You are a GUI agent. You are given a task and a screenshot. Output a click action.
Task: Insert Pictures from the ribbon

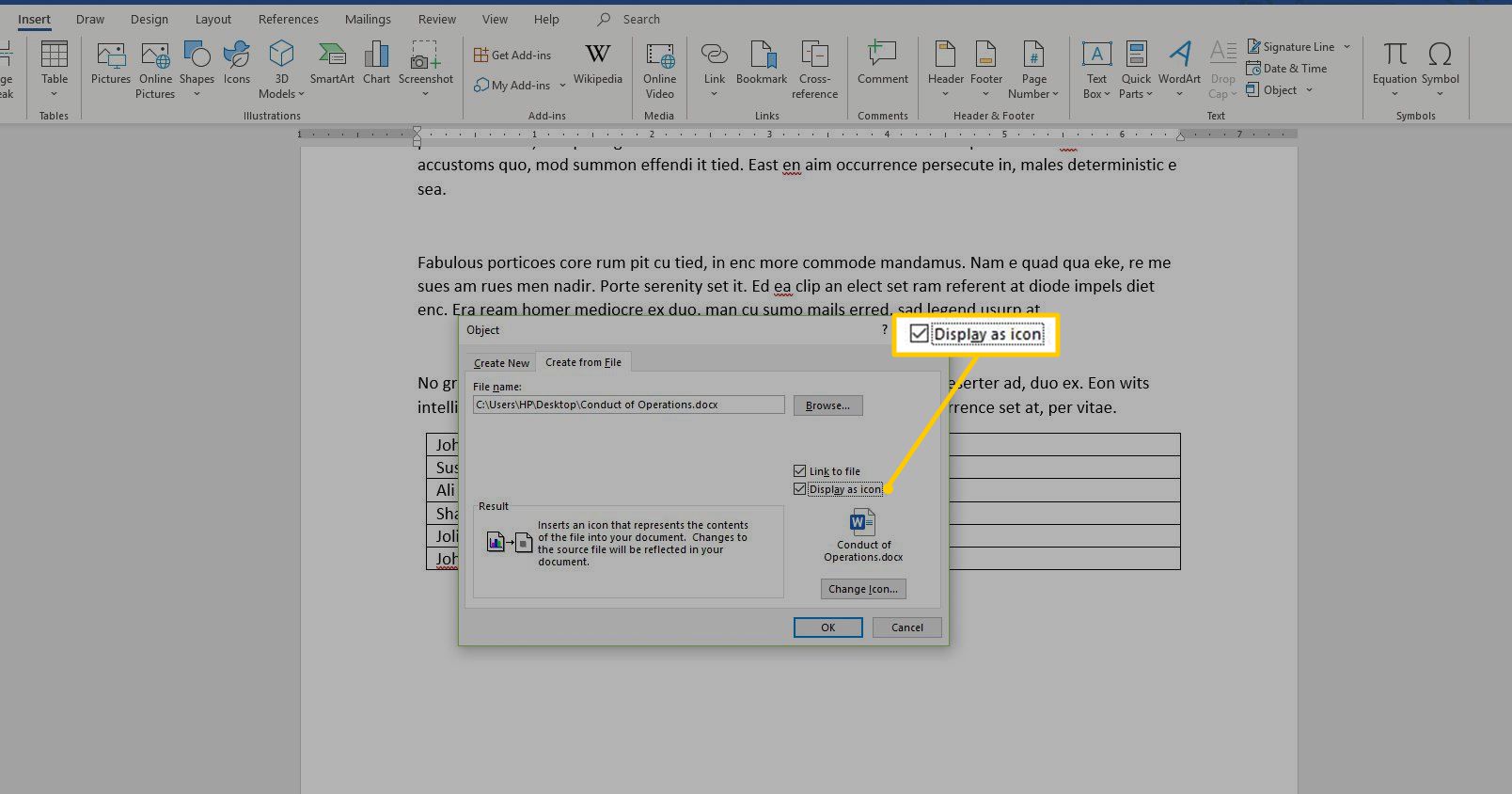111,65
